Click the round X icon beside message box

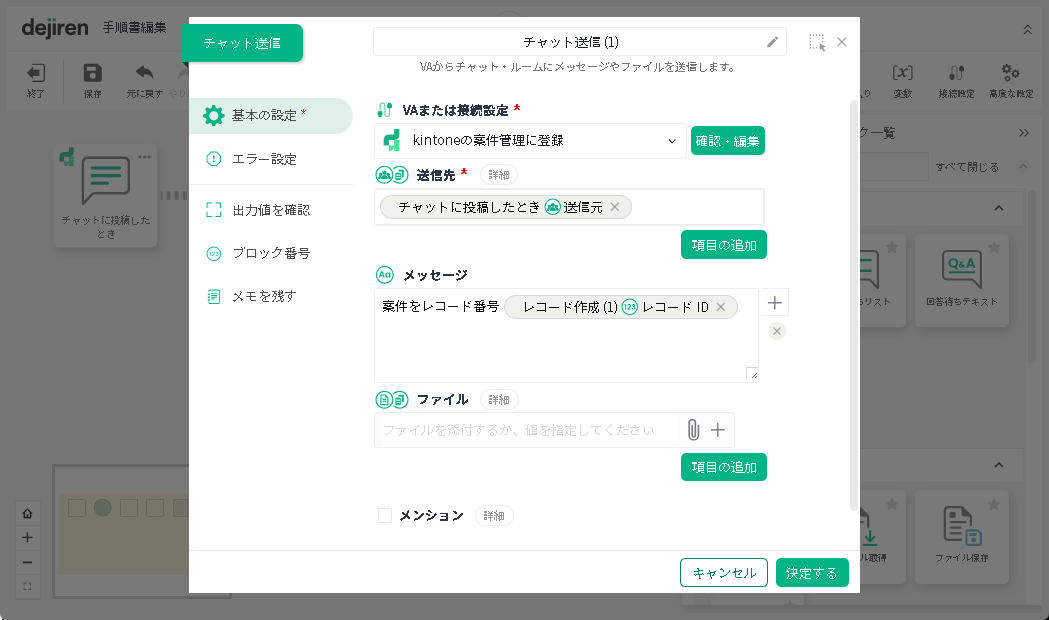tap(777, 331)
